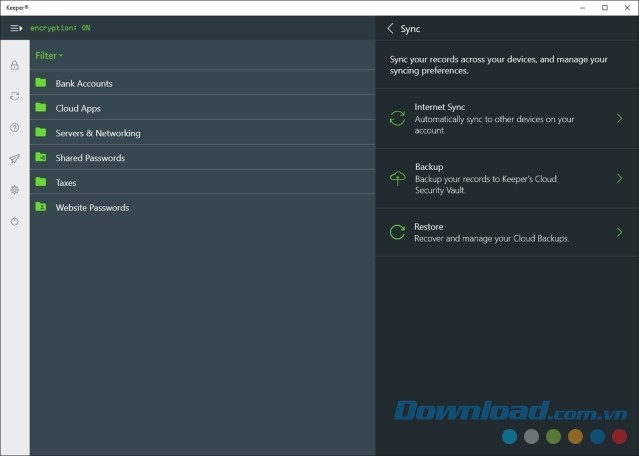Click the Backup cloud upload icon
The height and width of the screenshot is (456, 639).
[x=397, y=178]
